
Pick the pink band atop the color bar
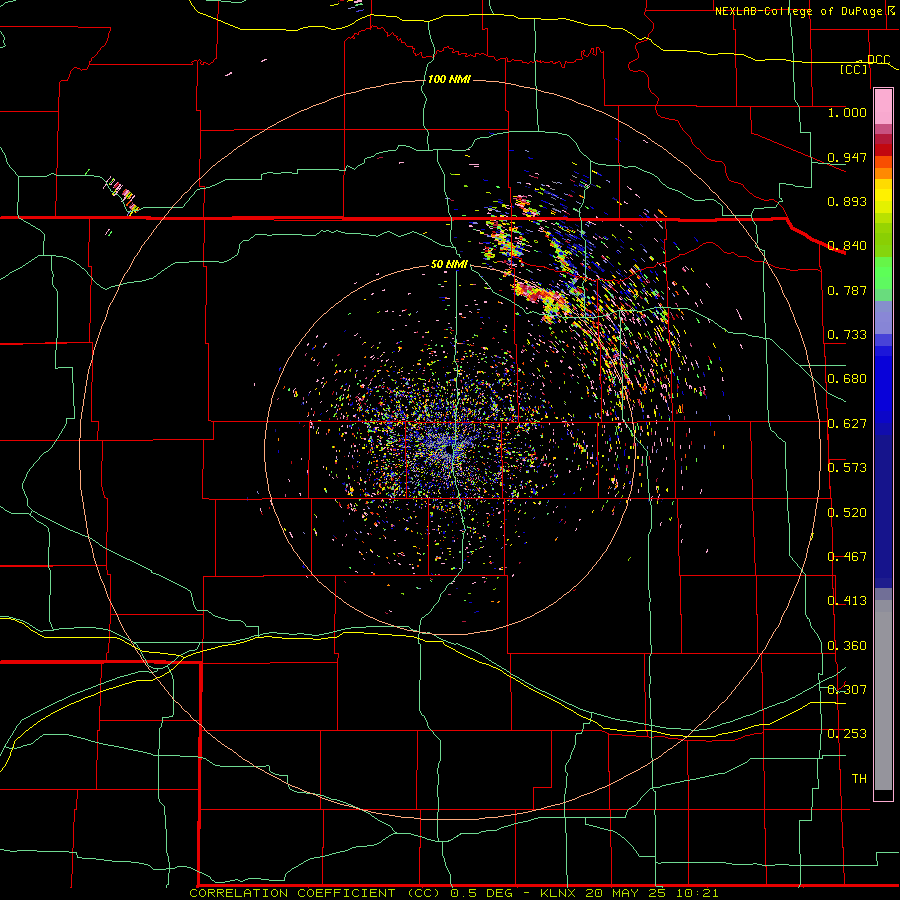pyautogui.click(x=883, y=107)
